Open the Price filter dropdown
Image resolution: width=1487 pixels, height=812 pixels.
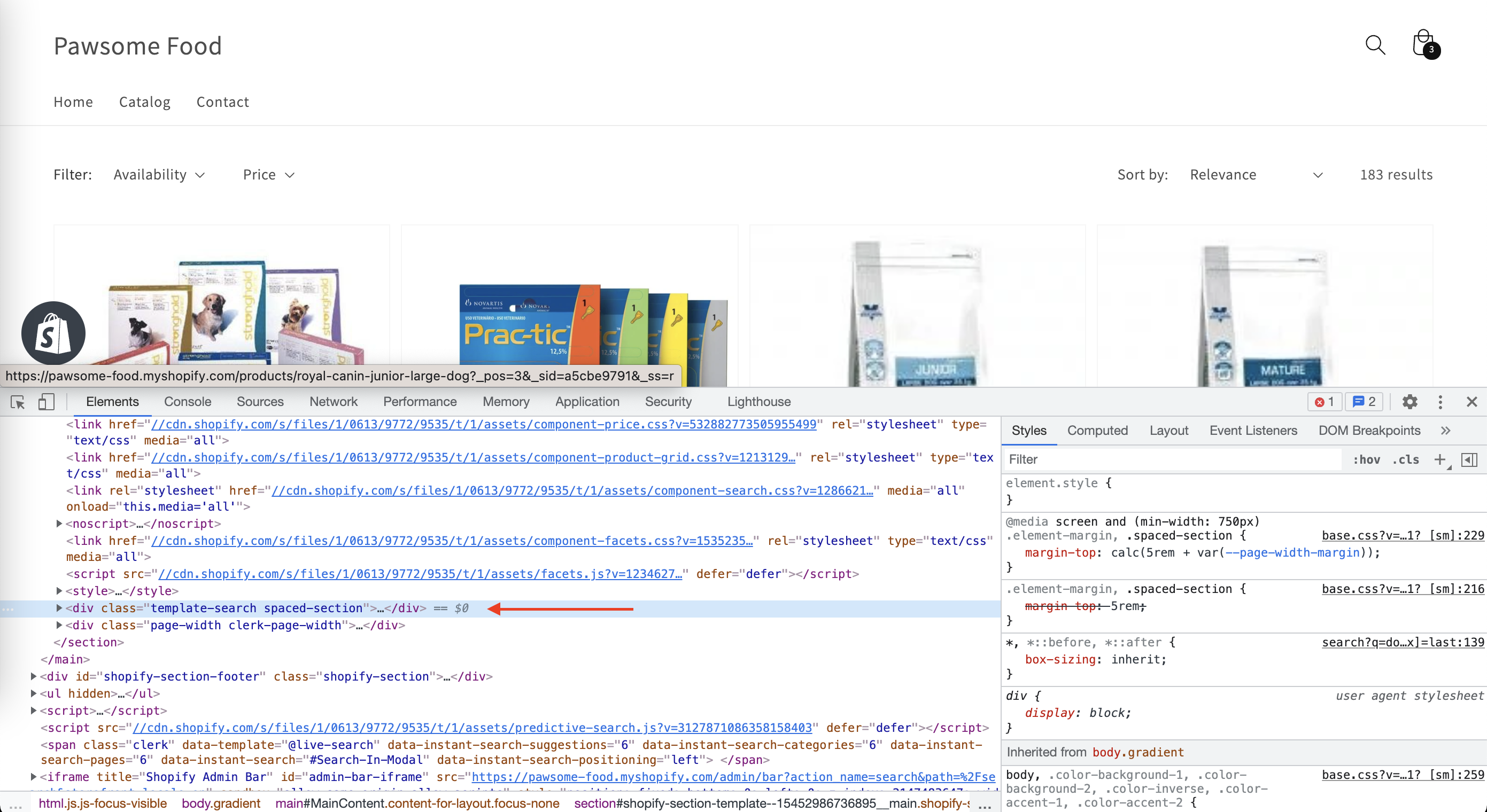coord(268,174)
